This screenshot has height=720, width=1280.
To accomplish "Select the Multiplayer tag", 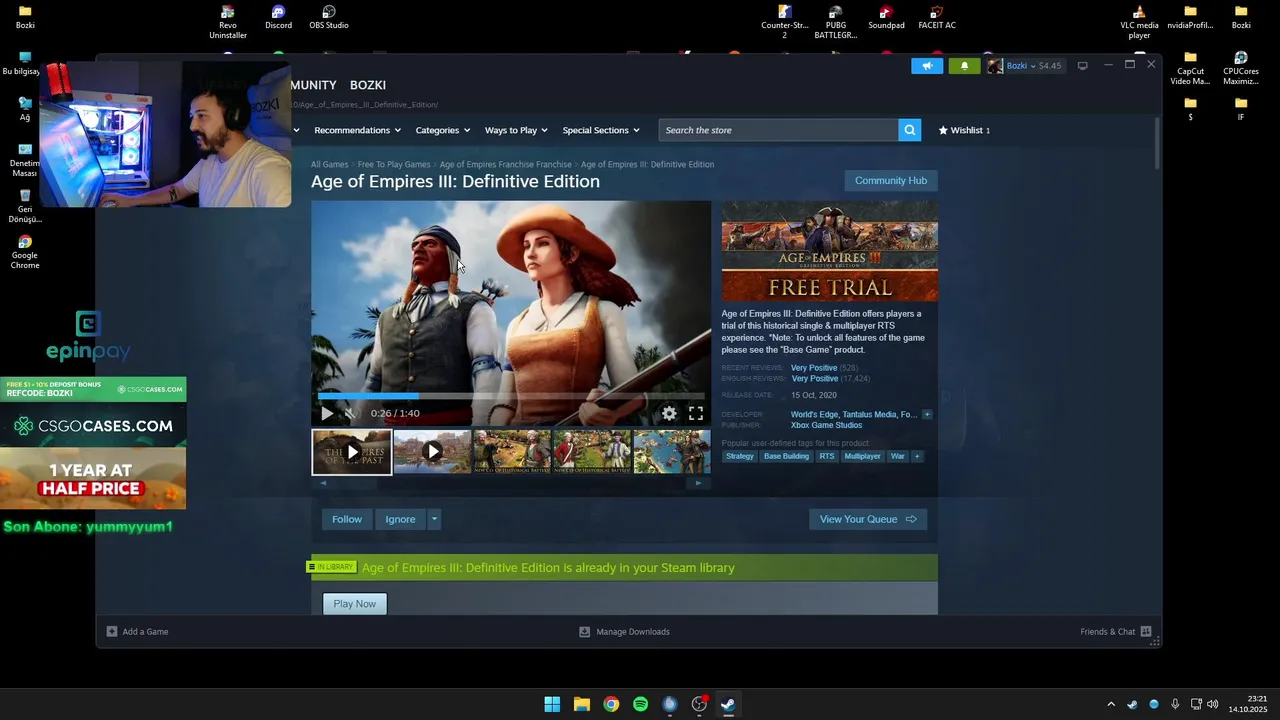I will (862, 456).
